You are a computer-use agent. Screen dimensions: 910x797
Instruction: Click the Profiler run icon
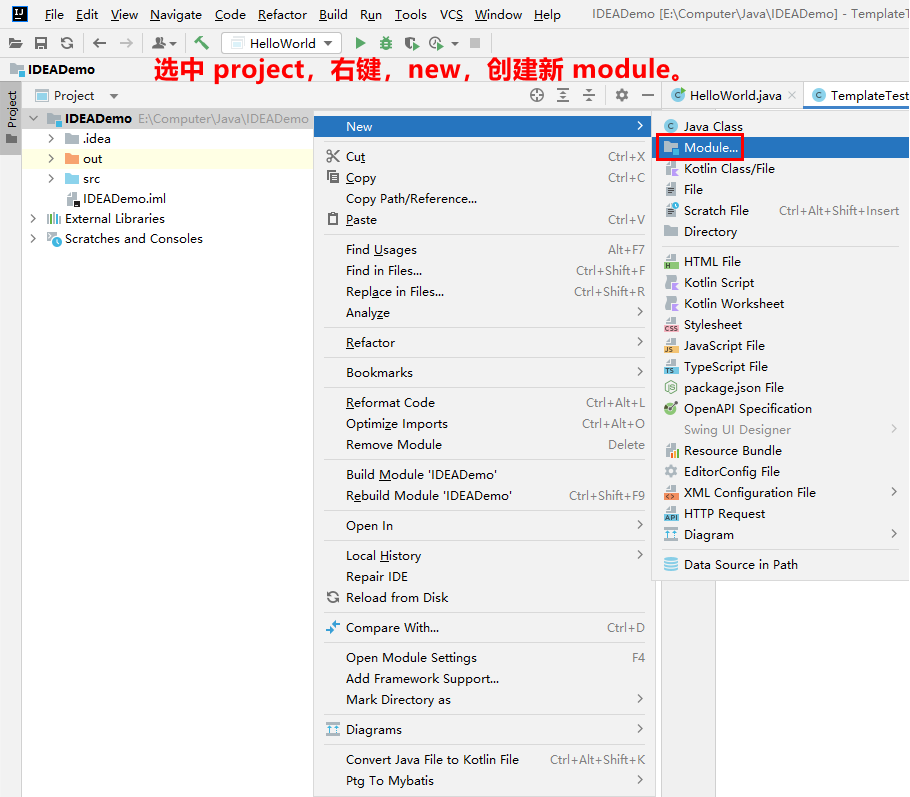[x=436, y=44]
